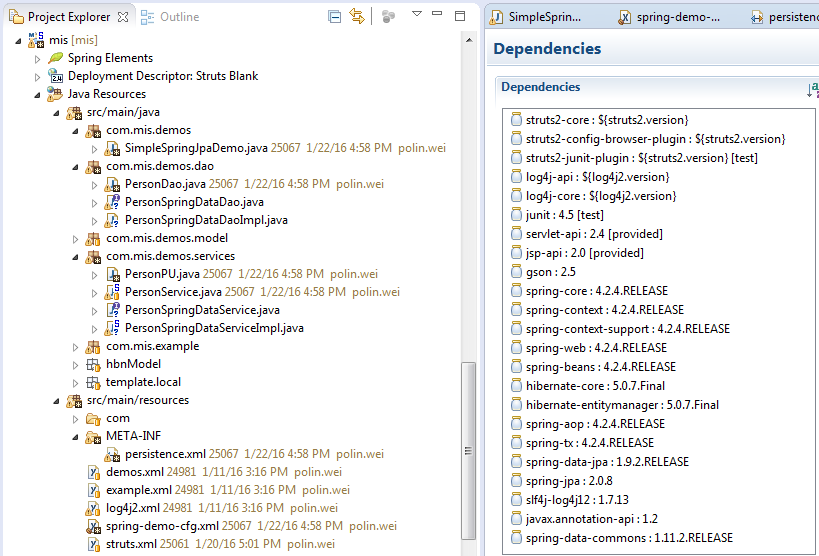Click the struts.xml file icon
Screen dimensions: 819x556
pos(93,545)
